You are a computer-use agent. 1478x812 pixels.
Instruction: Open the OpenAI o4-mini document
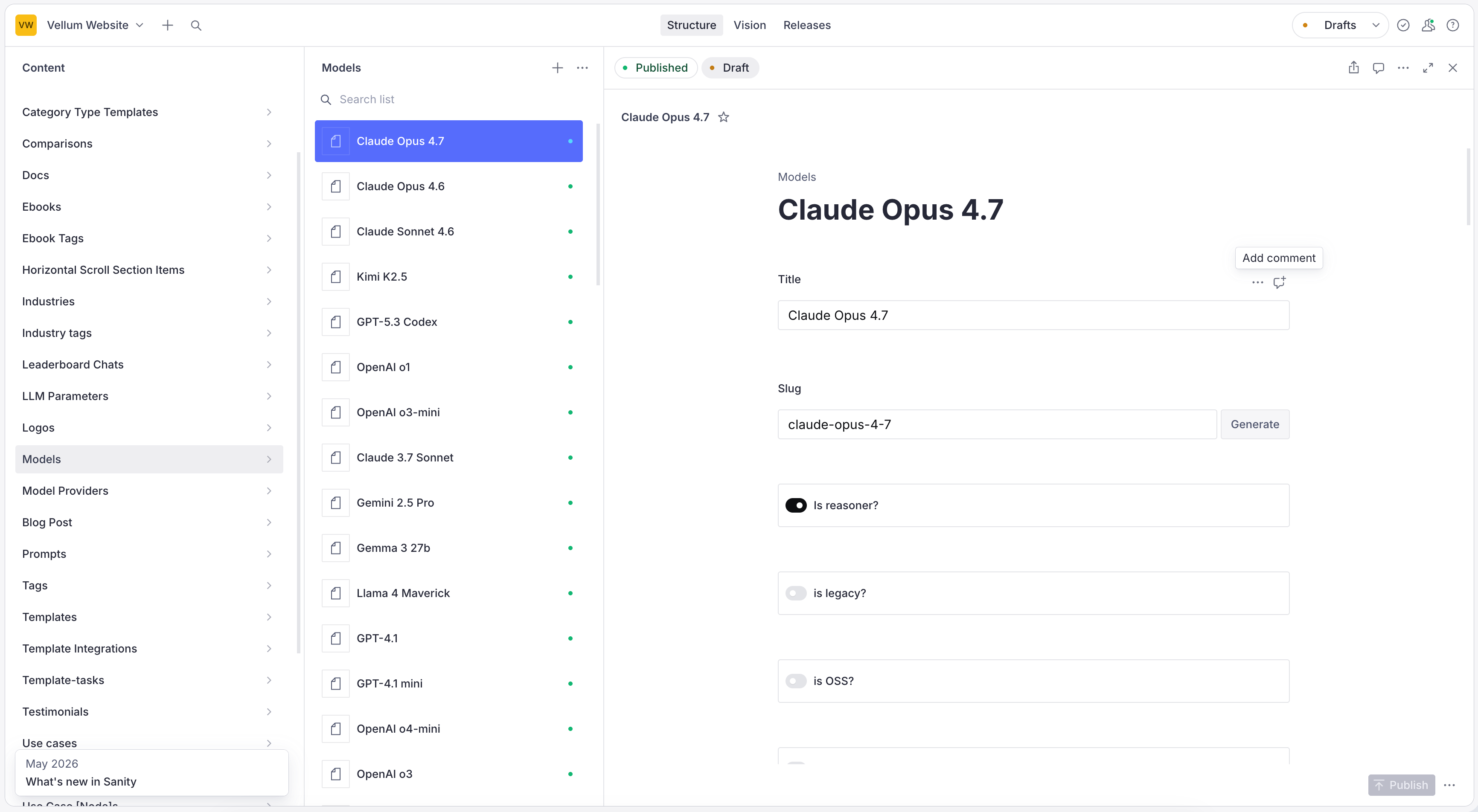tap(449, 729)
